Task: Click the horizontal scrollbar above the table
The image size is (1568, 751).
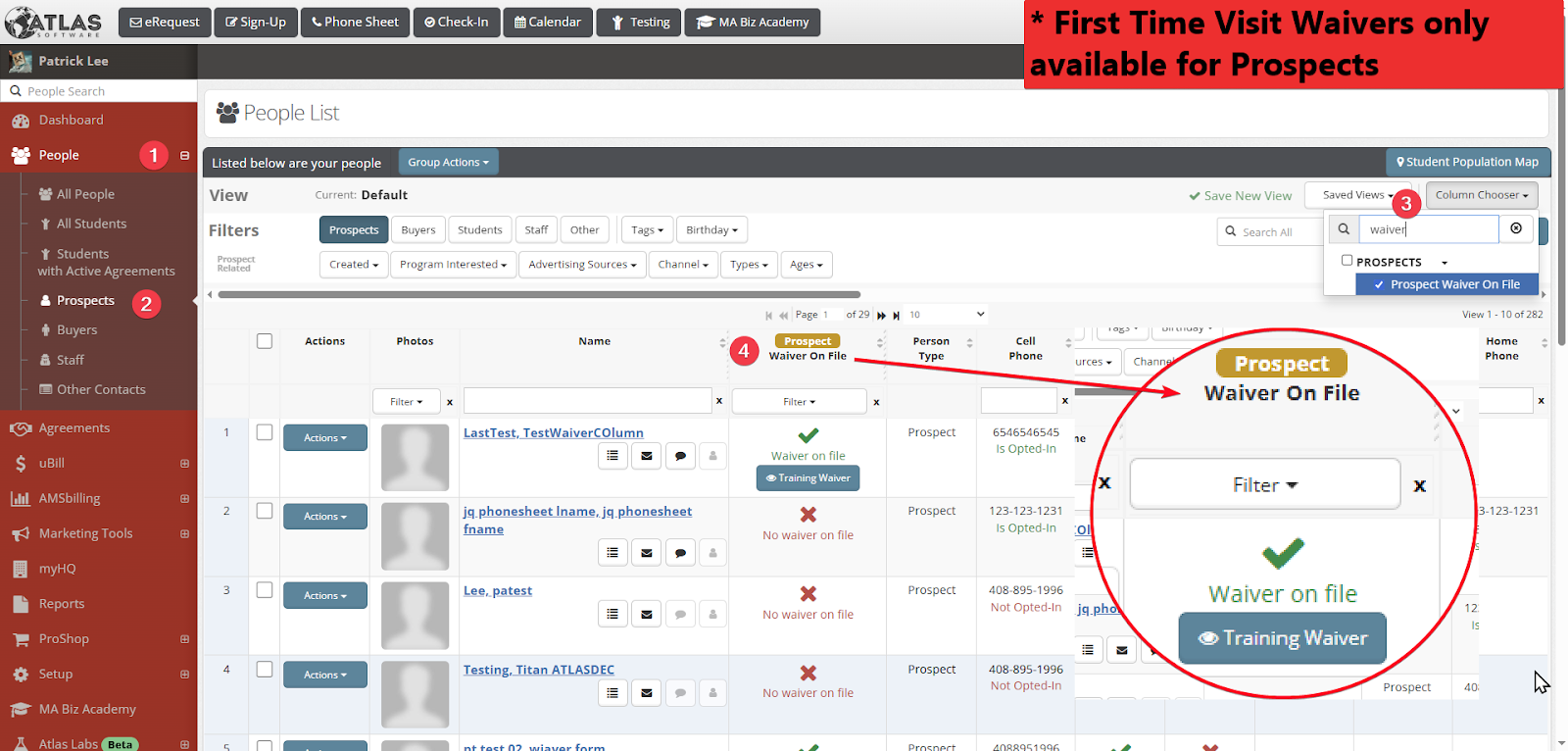Action: 539,294
